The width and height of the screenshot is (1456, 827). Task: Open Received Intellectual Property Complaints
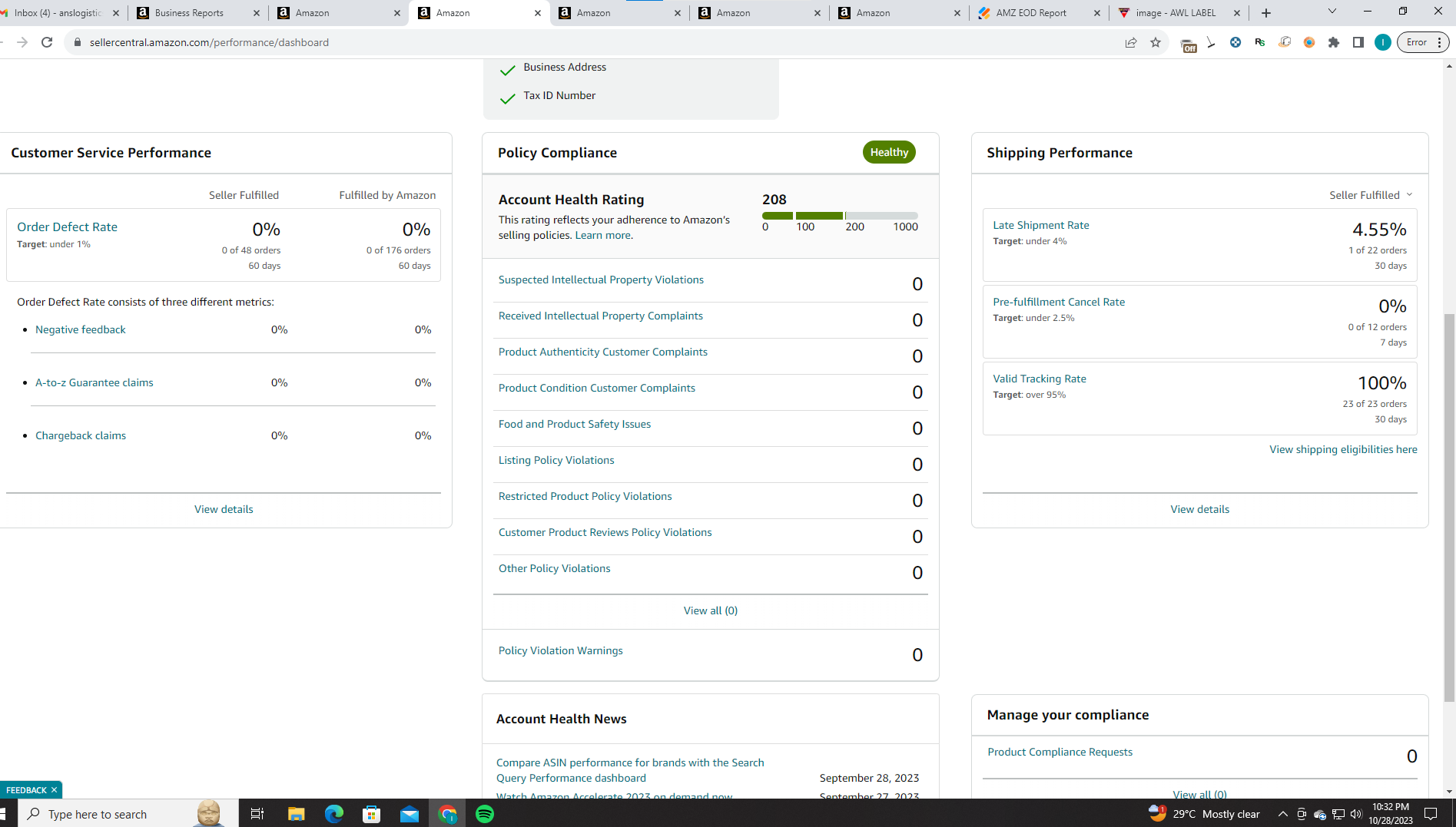[x=600, y=316]
